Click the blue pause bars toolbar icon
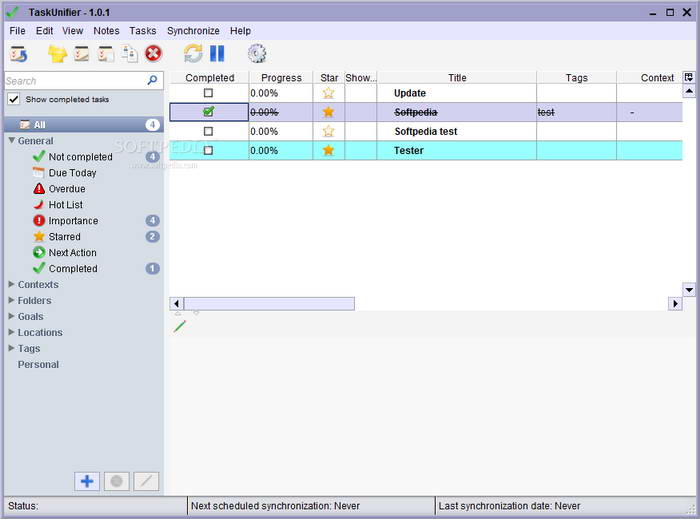This screenshot has width=700, height=519. pos(217,54)
